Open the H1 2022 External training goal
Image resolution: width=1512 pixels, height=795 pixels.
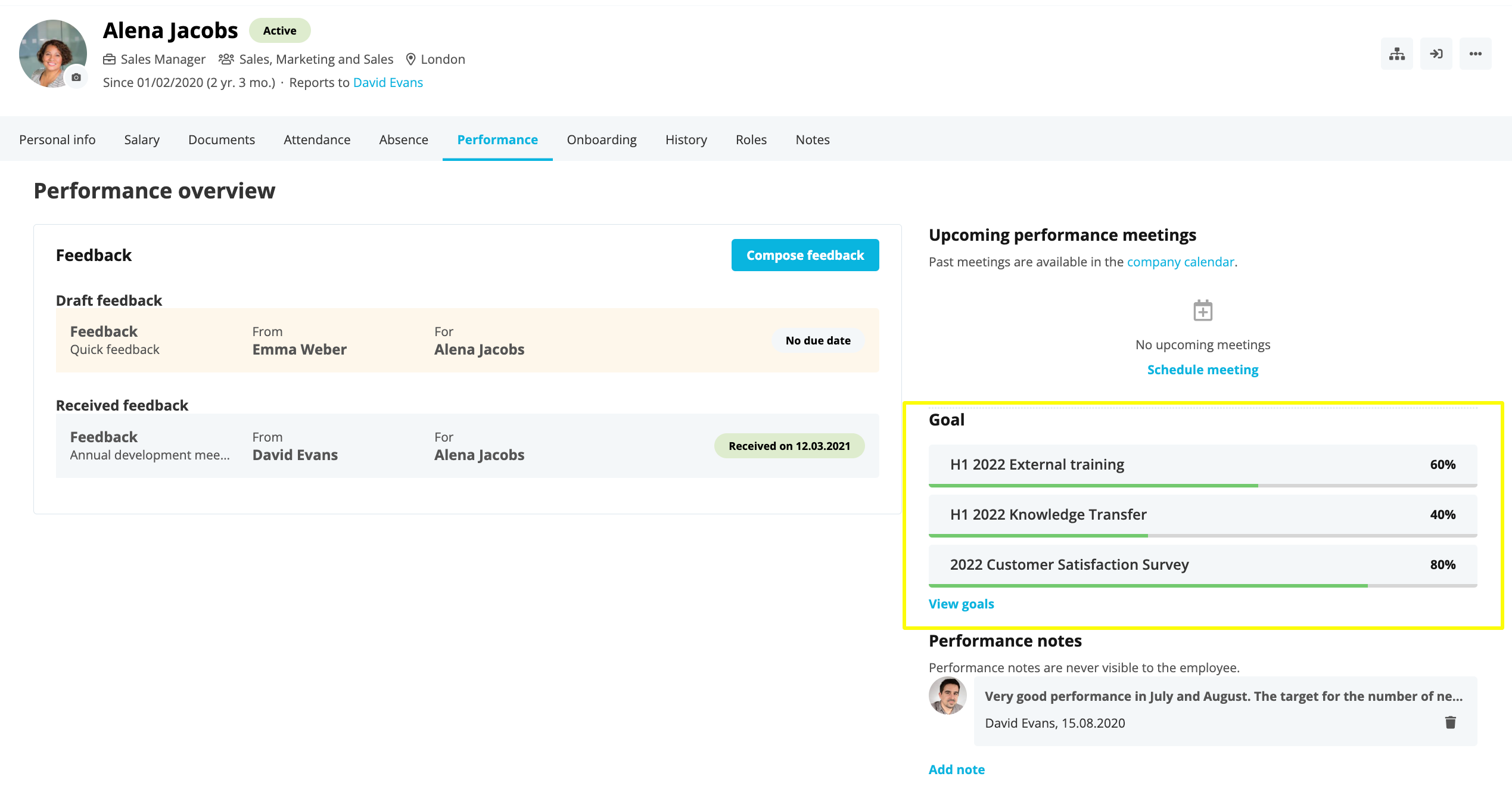1203,465
